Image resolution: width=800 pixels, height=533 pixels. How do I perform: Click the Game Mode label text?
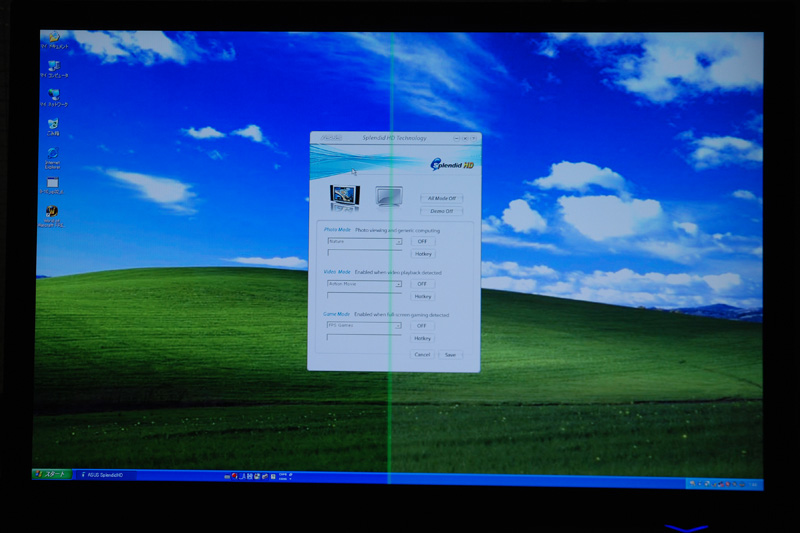point(336,314)
